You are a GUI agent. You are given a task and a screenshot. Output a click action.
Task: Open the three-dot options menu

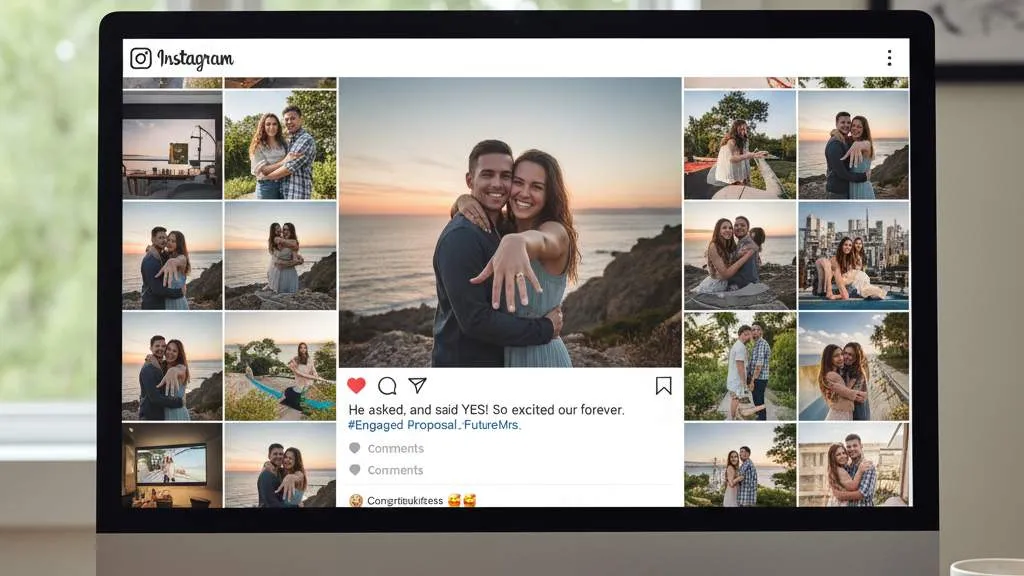tap(889, 58)
